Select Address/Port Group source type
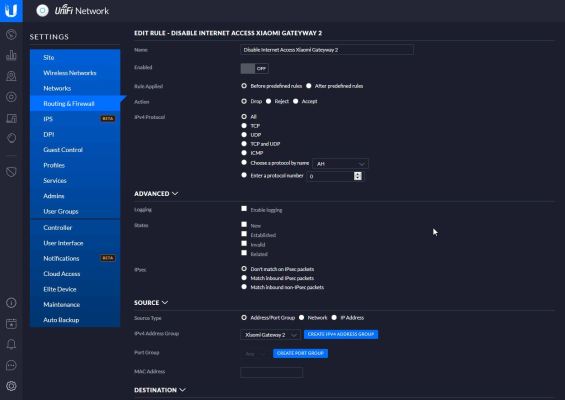 [x=244, y=317]
